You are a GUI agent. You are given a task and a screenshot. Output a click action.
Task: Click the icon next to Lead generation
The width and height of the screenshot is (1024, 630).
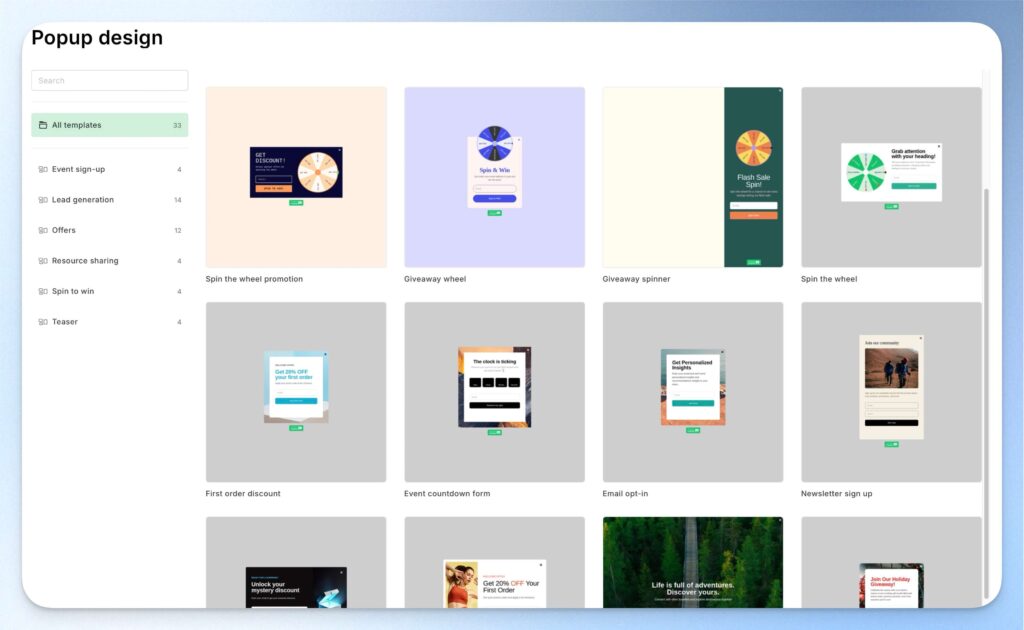point(42,200)
